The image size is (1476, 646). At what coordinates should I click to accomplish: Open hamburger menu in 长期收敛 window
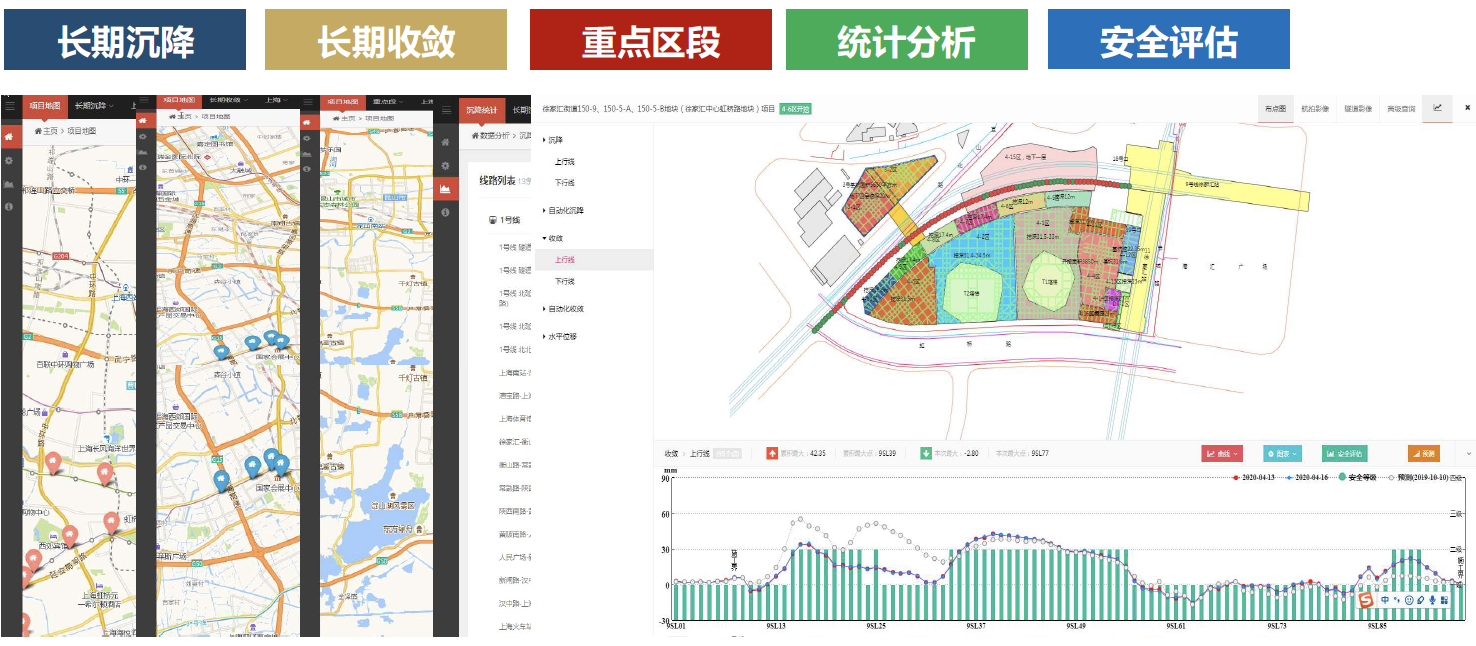(145, 100)
